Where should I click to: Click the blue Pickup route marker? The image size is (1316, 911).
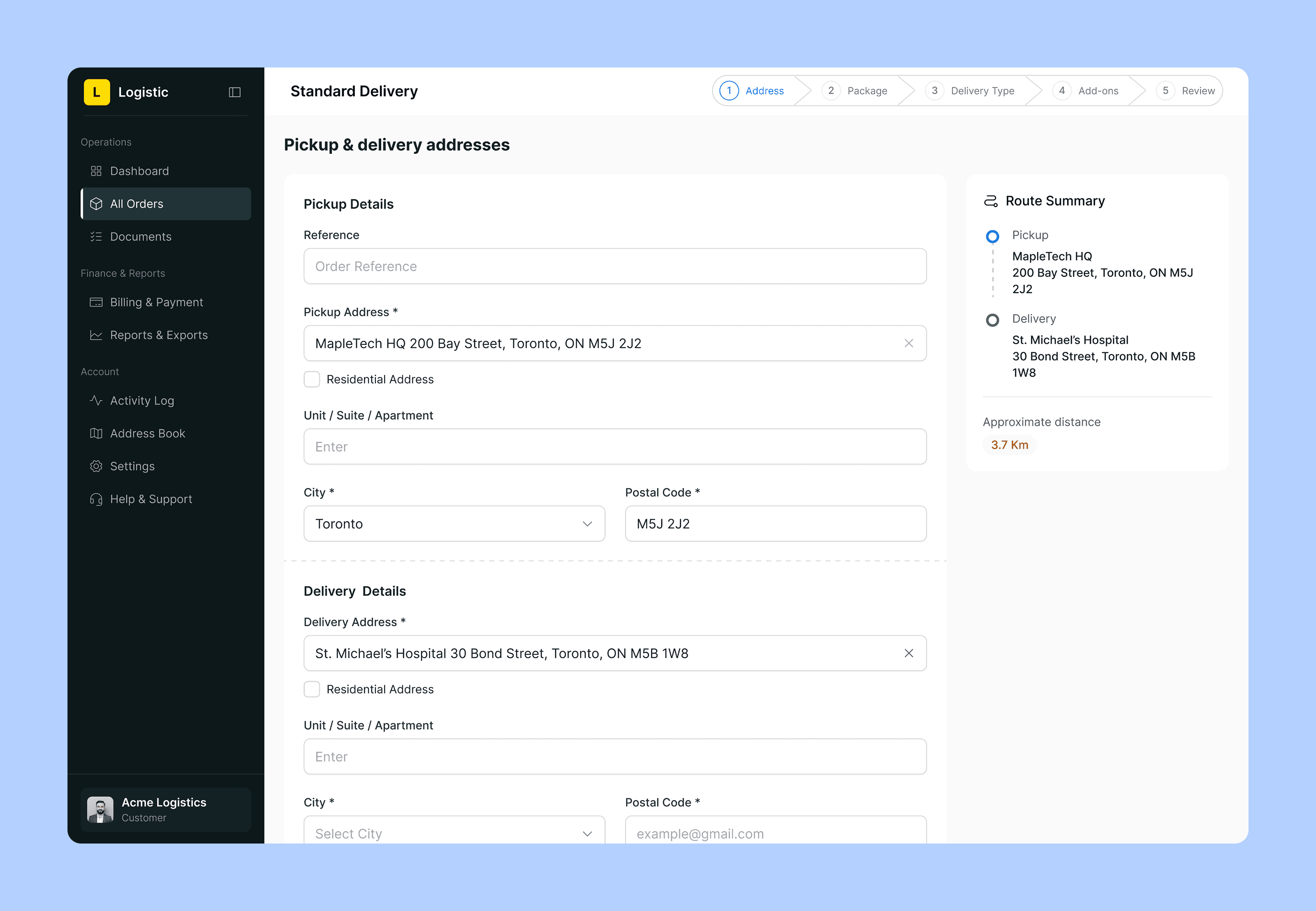point(992,236)
